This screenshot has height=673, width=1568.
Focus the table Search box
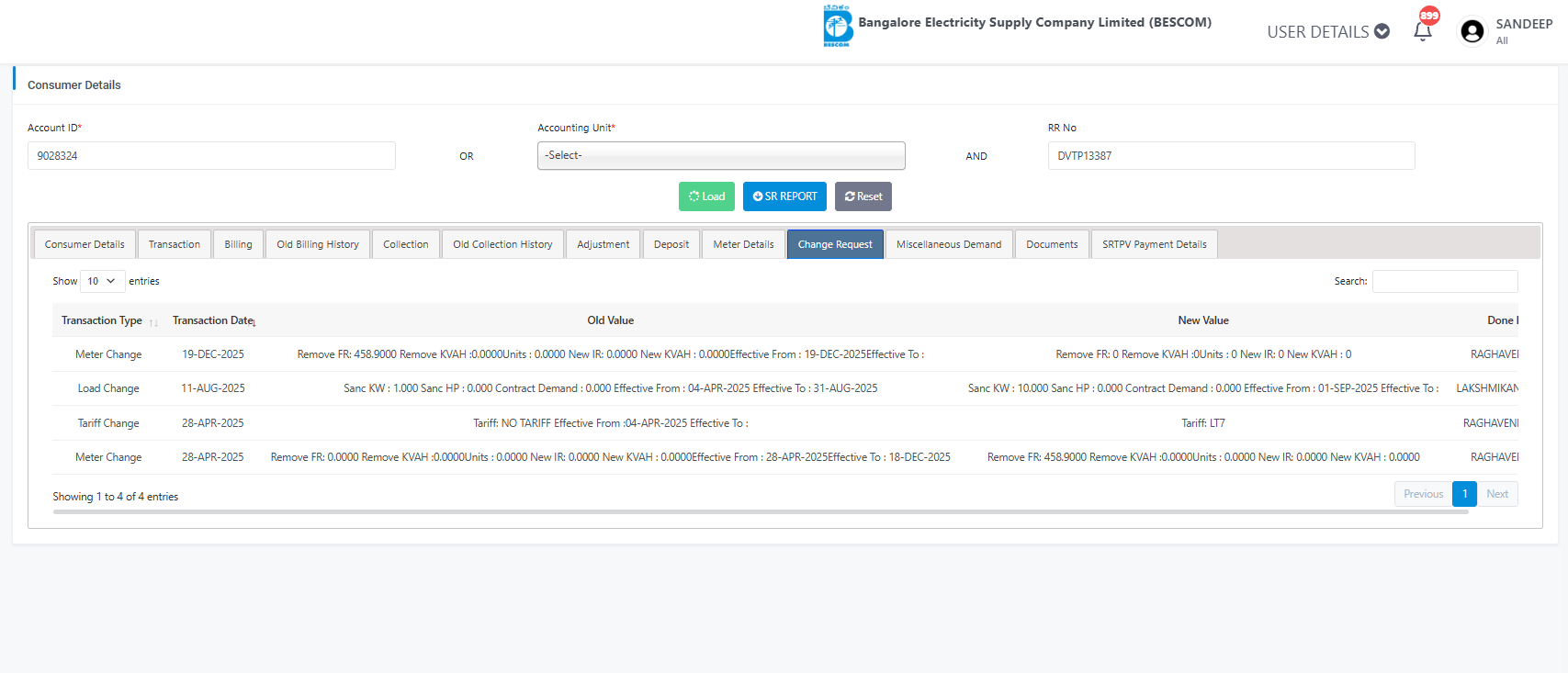1444,281
